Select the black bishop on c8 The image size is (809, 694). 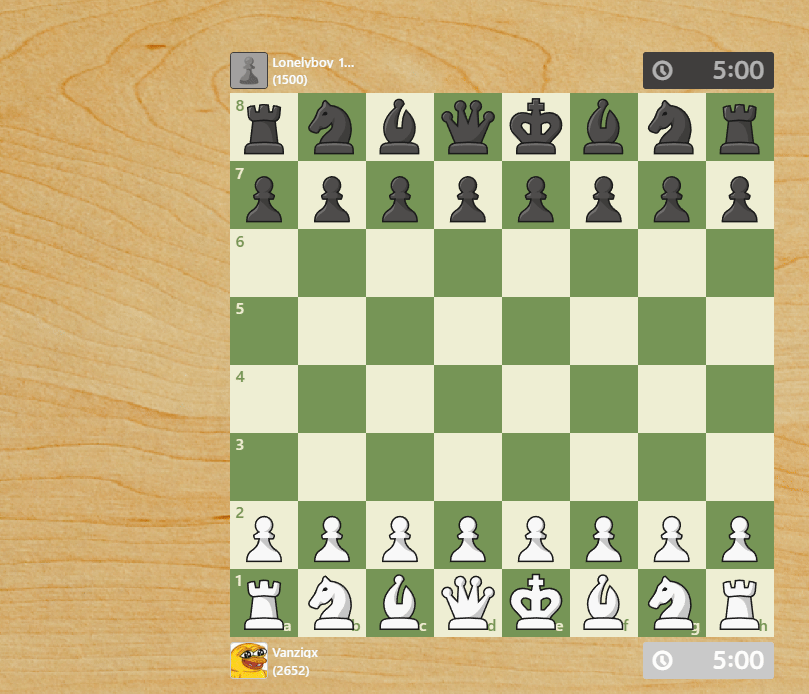point(400,127)
